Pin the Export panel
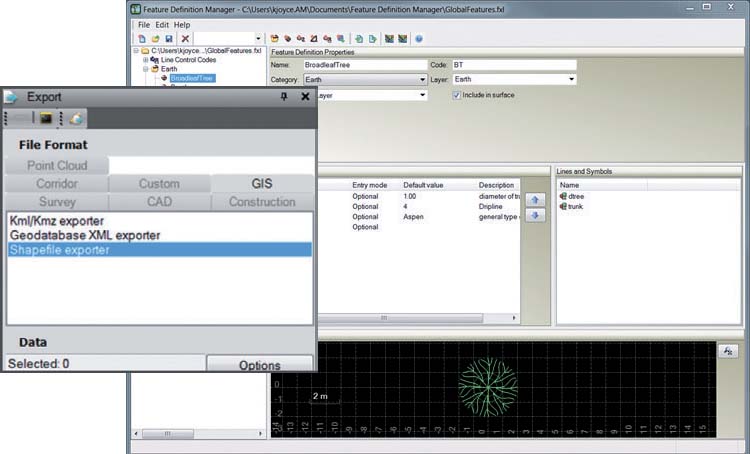750x454 pixels. point(284,97)
